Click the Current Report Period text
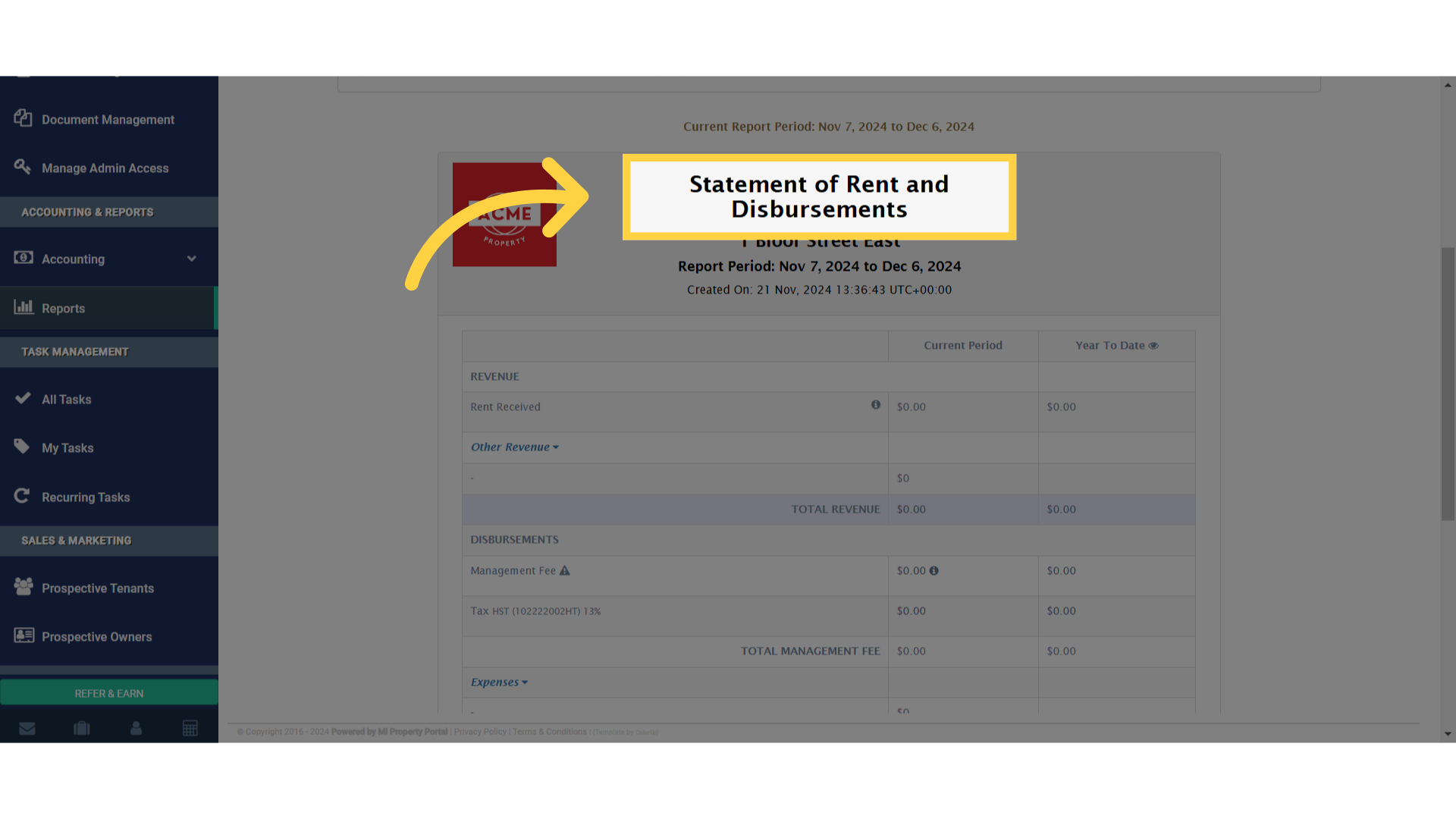 pos(829,127)
